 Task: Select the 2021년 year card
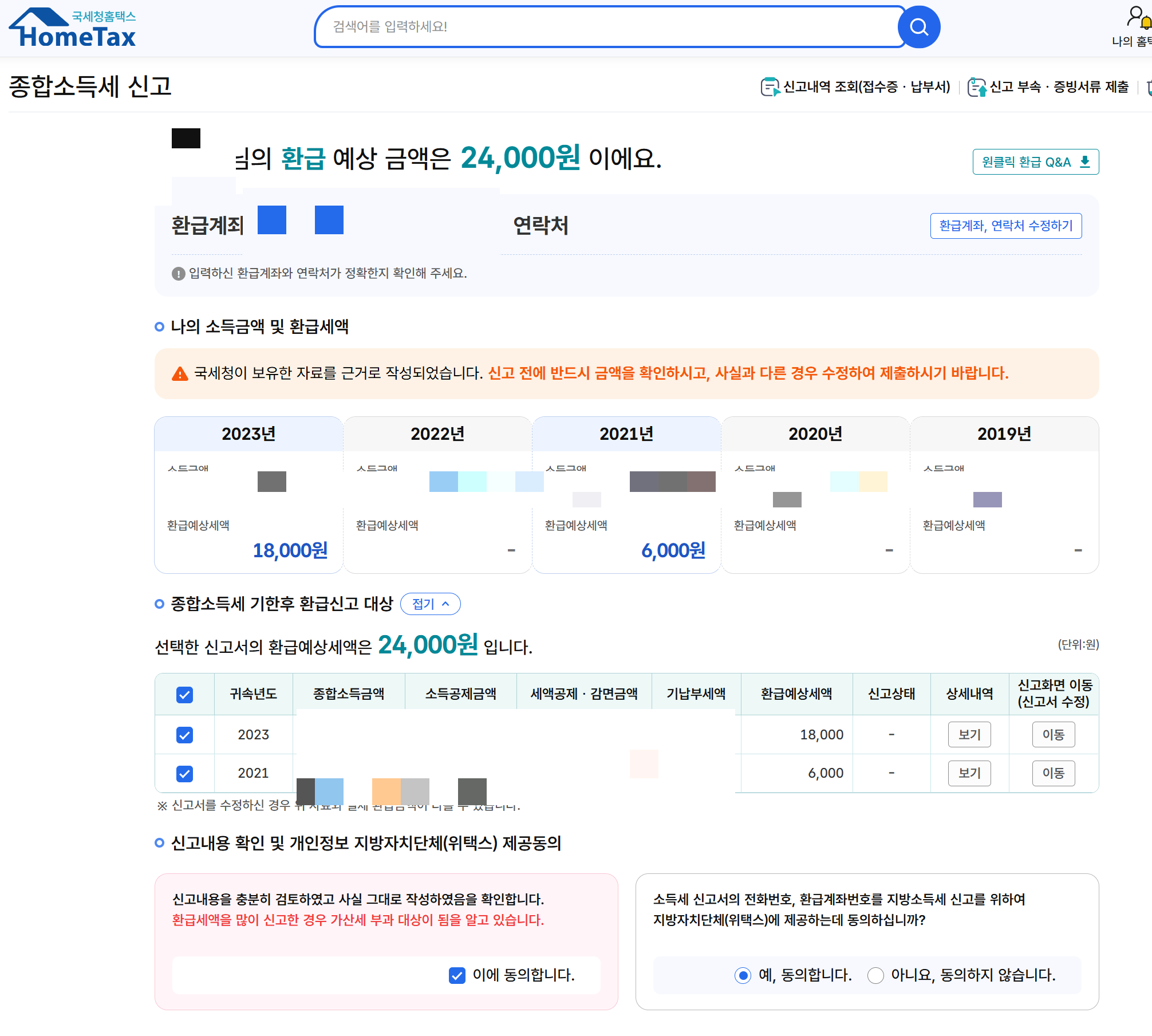point(626,434)
